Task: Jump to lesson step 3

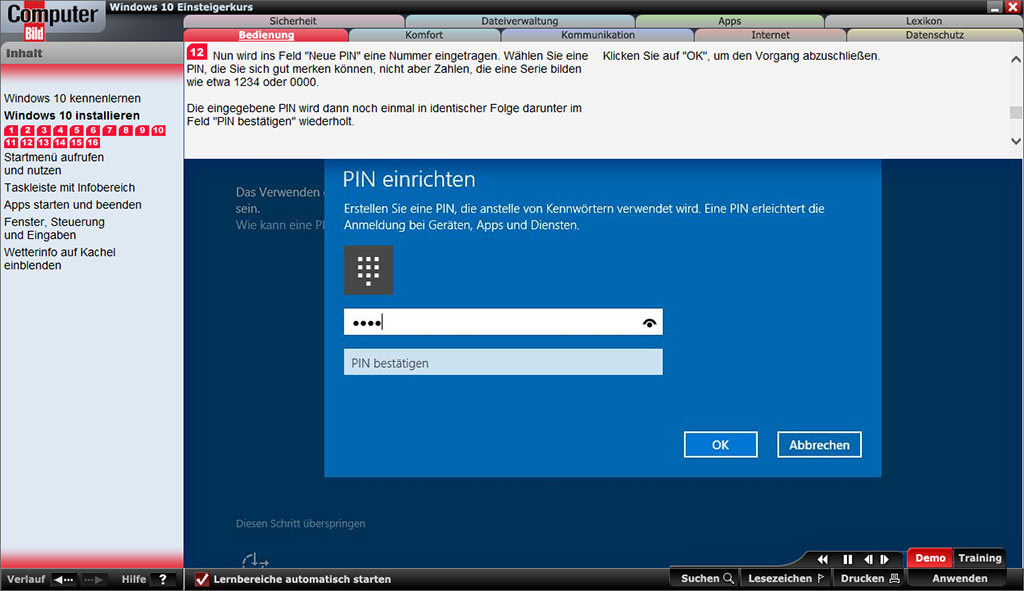Action: [44, 130]
